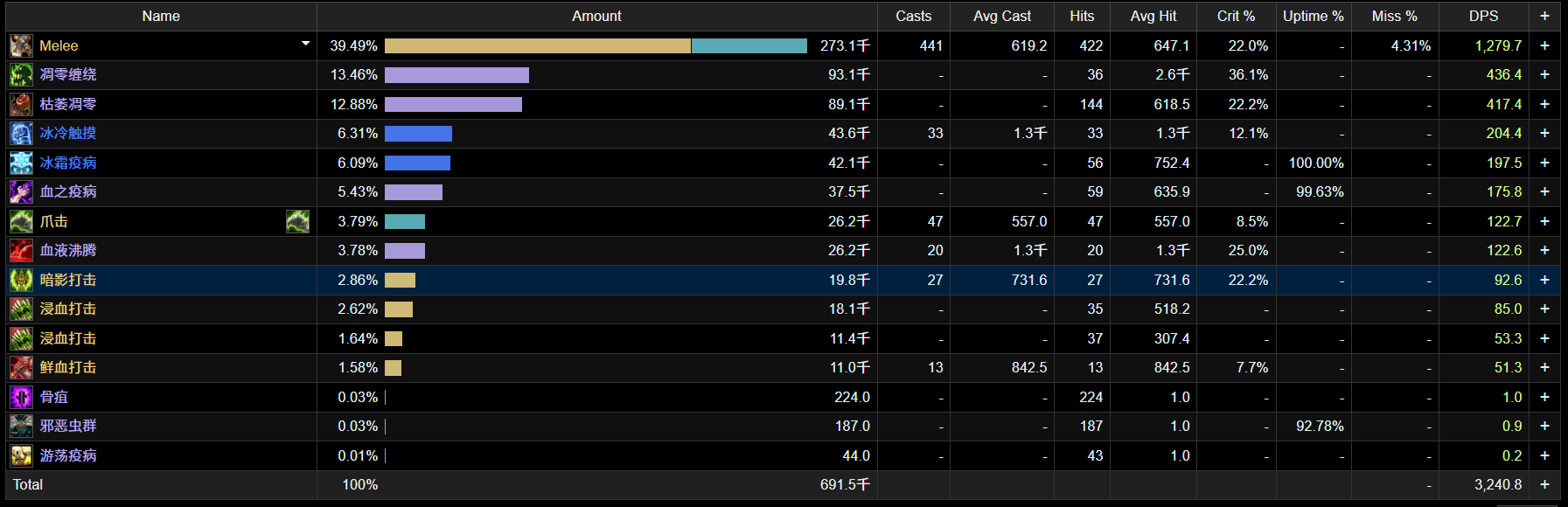Click the teal segment of Melee bar

tap(749, 45)
